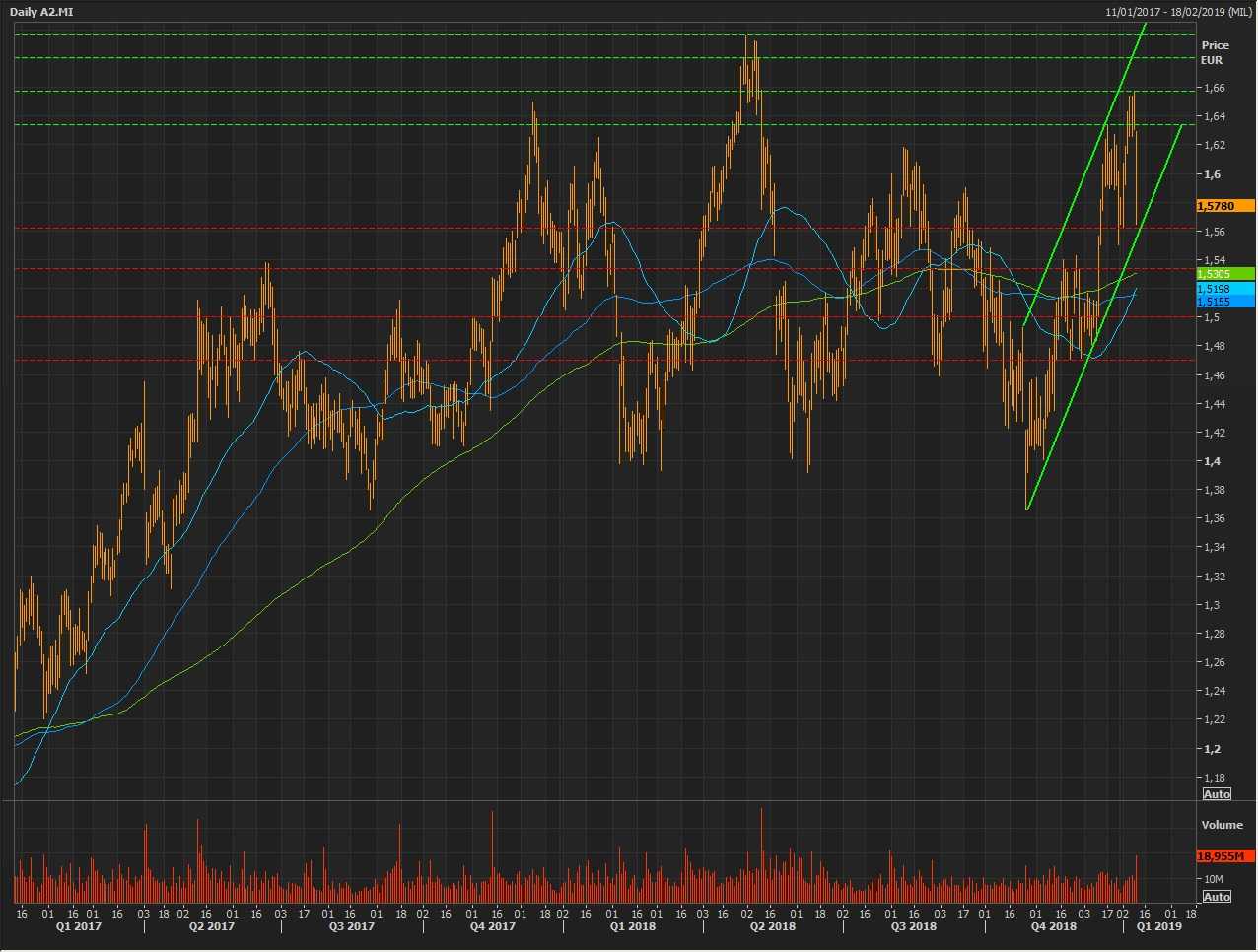This screenshot has width=1258, height=952.
Task: Select the Q4 2018 label on time axis
Action: tap(1053, 926)
